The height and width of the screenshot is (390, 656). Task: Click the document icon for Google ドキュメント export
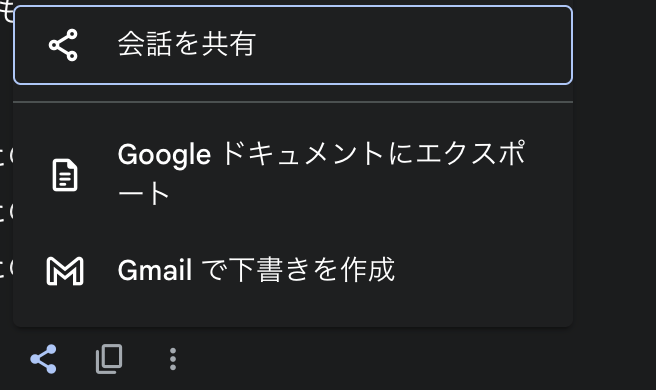tap(65, 175)
